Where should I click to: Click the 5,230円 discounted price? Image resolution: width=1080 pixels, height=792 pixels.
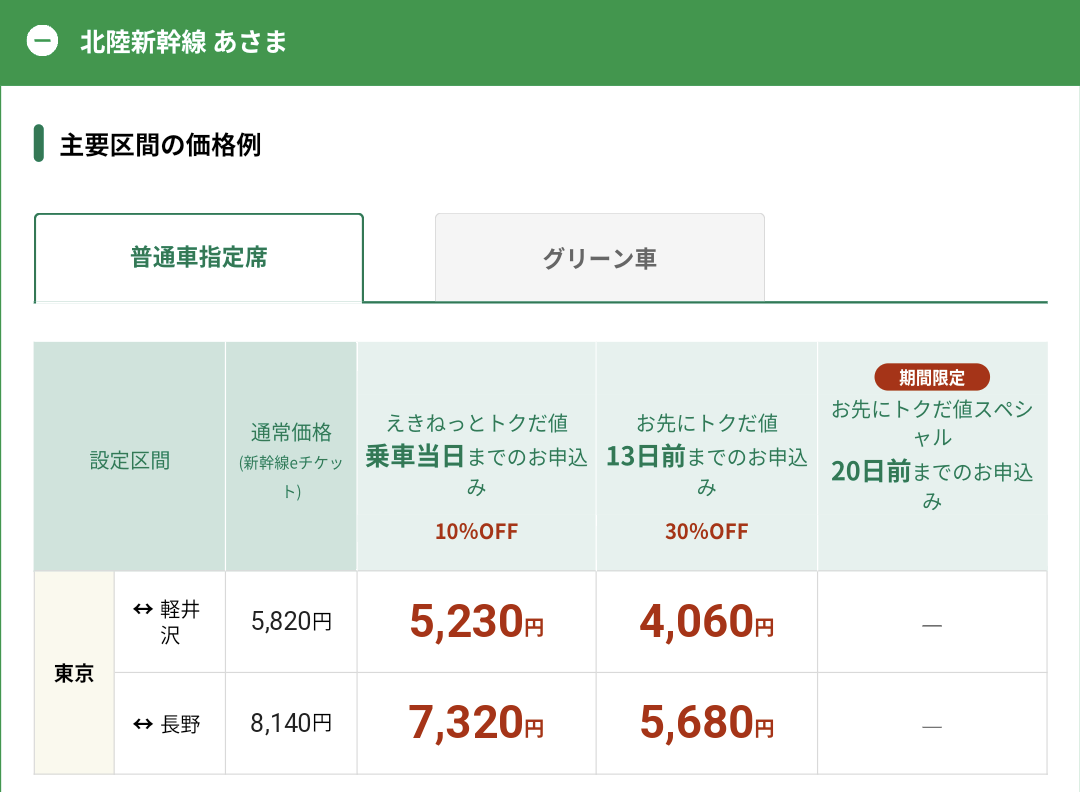coord(477,621)
